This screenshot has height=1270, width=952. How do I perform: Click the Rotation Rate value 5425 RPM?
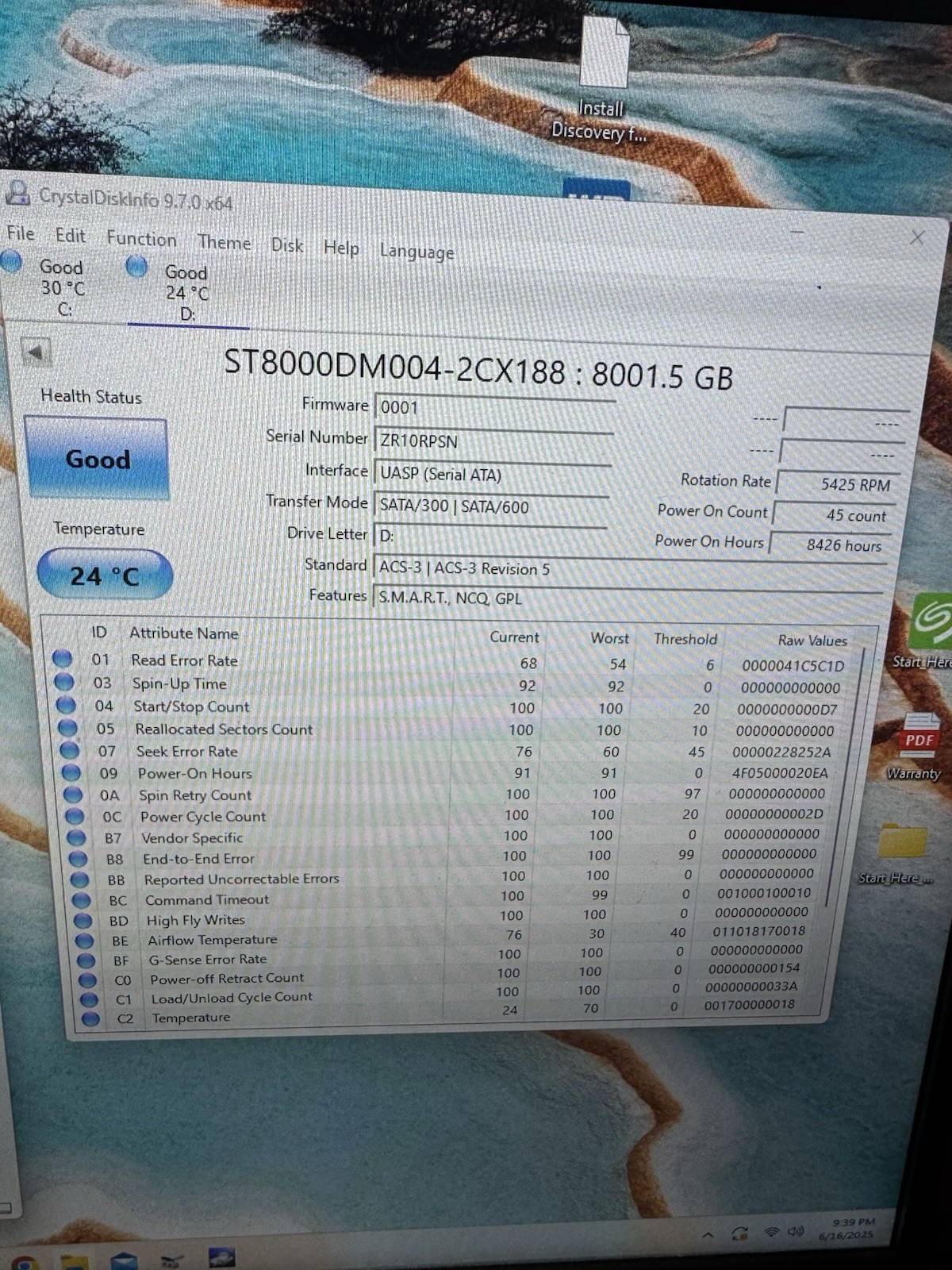pos(838,483)
